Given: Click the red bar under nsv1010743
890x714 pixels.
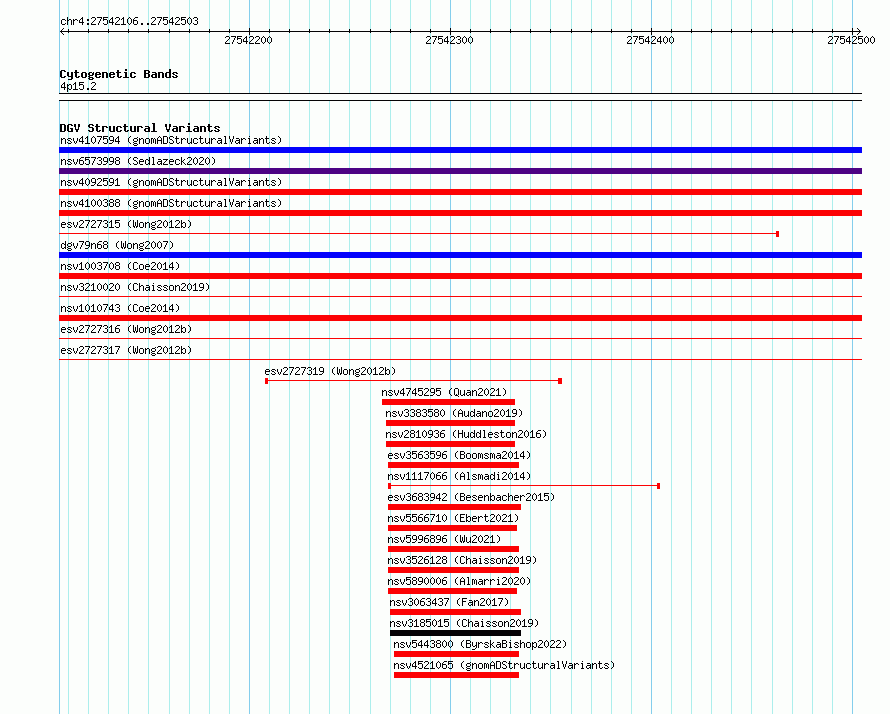Looking at the screenshot, I should point(460,318).
